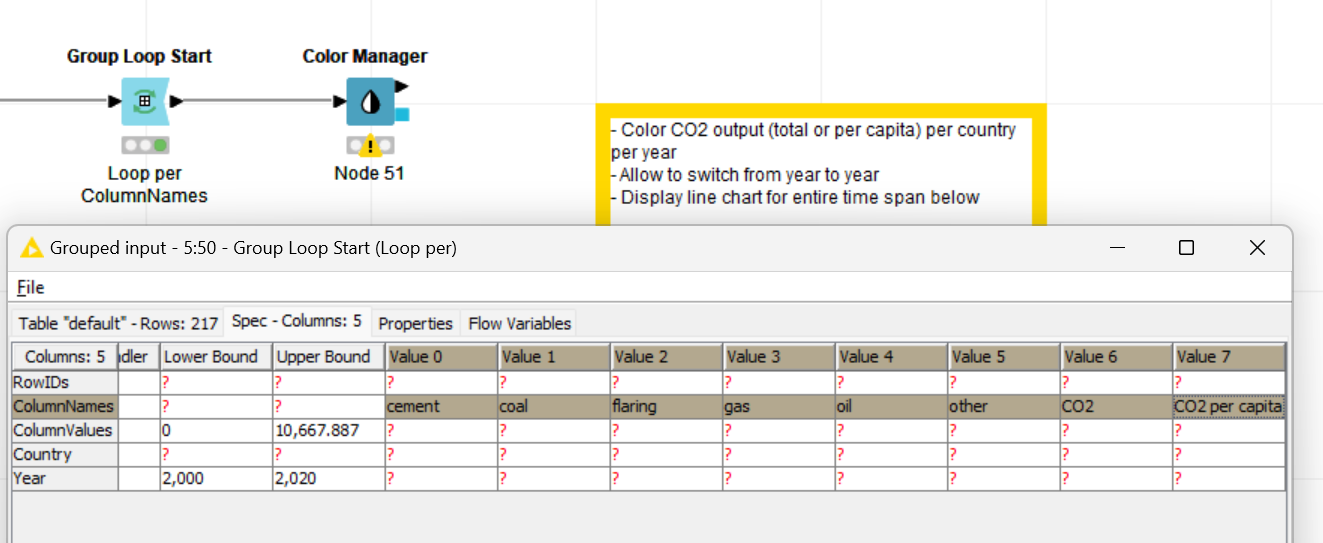1323x543 pixels.
Task: Open the Properties tab
Action: [415, 323]
